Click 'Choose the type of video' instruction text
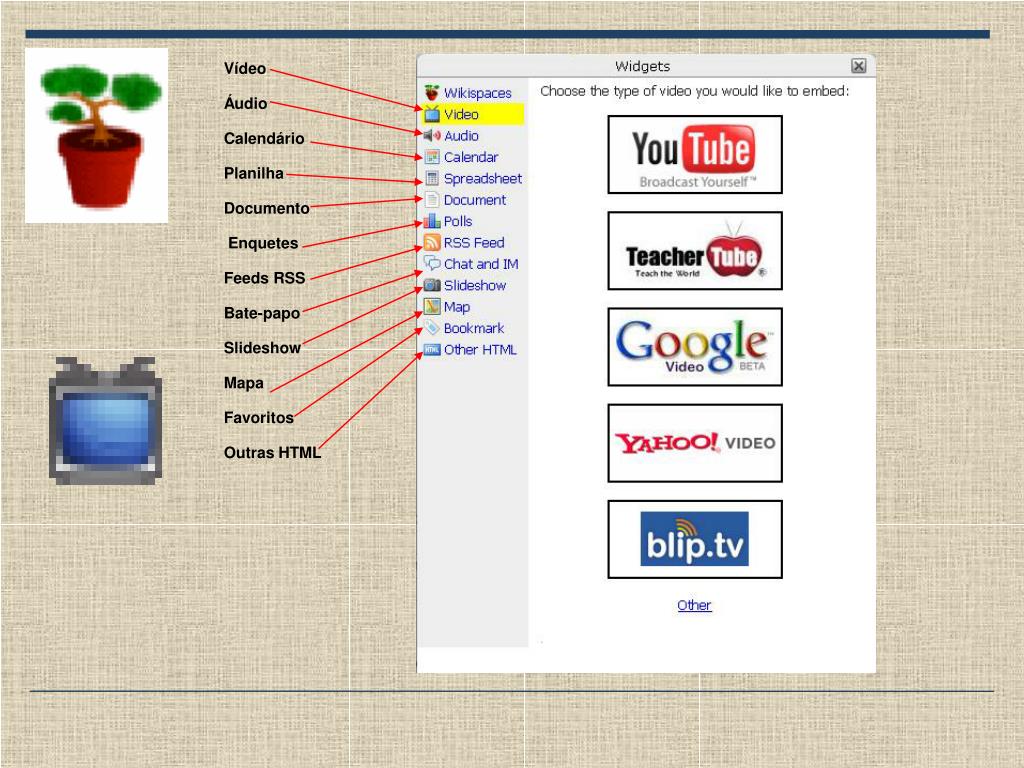 pyautogui.click(x=695, y=91)
